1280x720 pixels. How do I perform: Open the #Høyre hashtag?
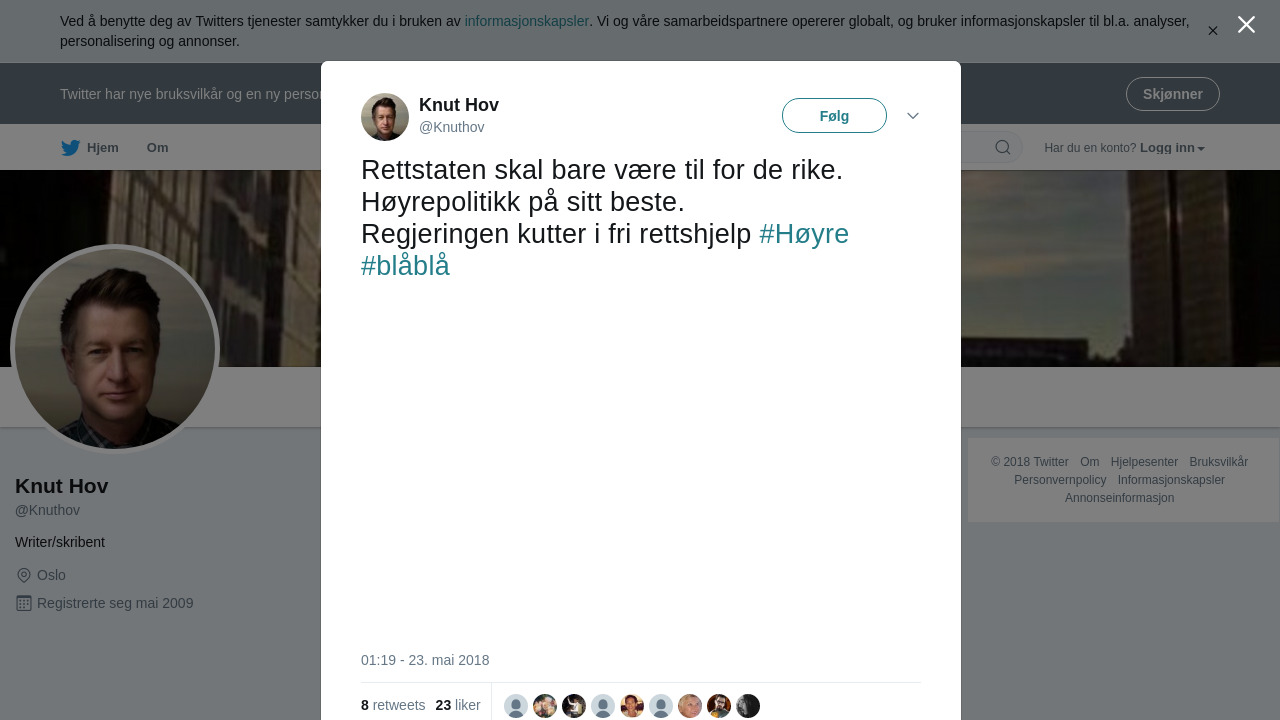point(804,234)
